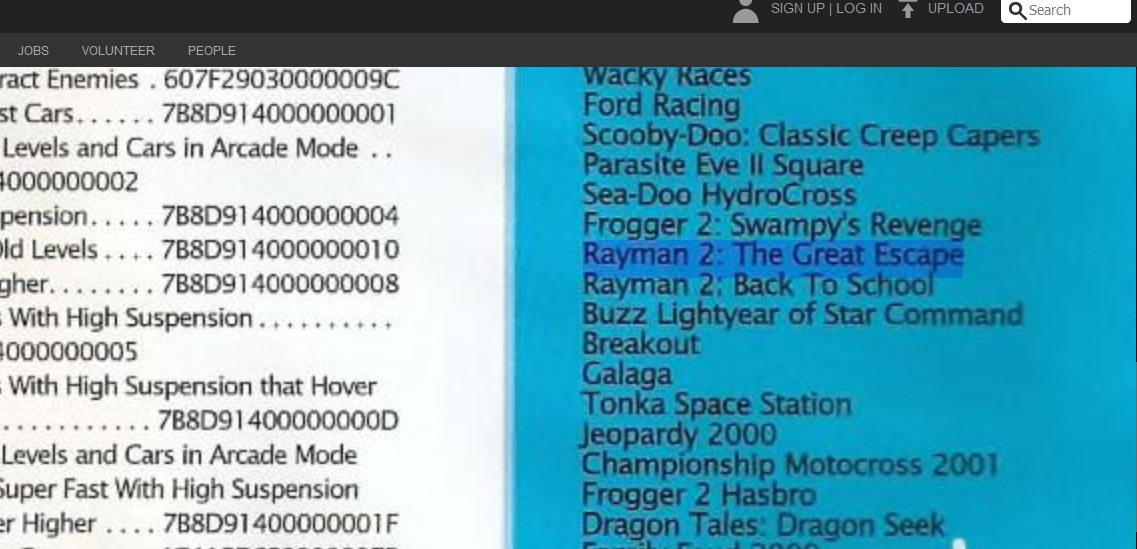Click code 607F29030000009C
Screen dimensions: 1137x549
(x=281, y=80)
